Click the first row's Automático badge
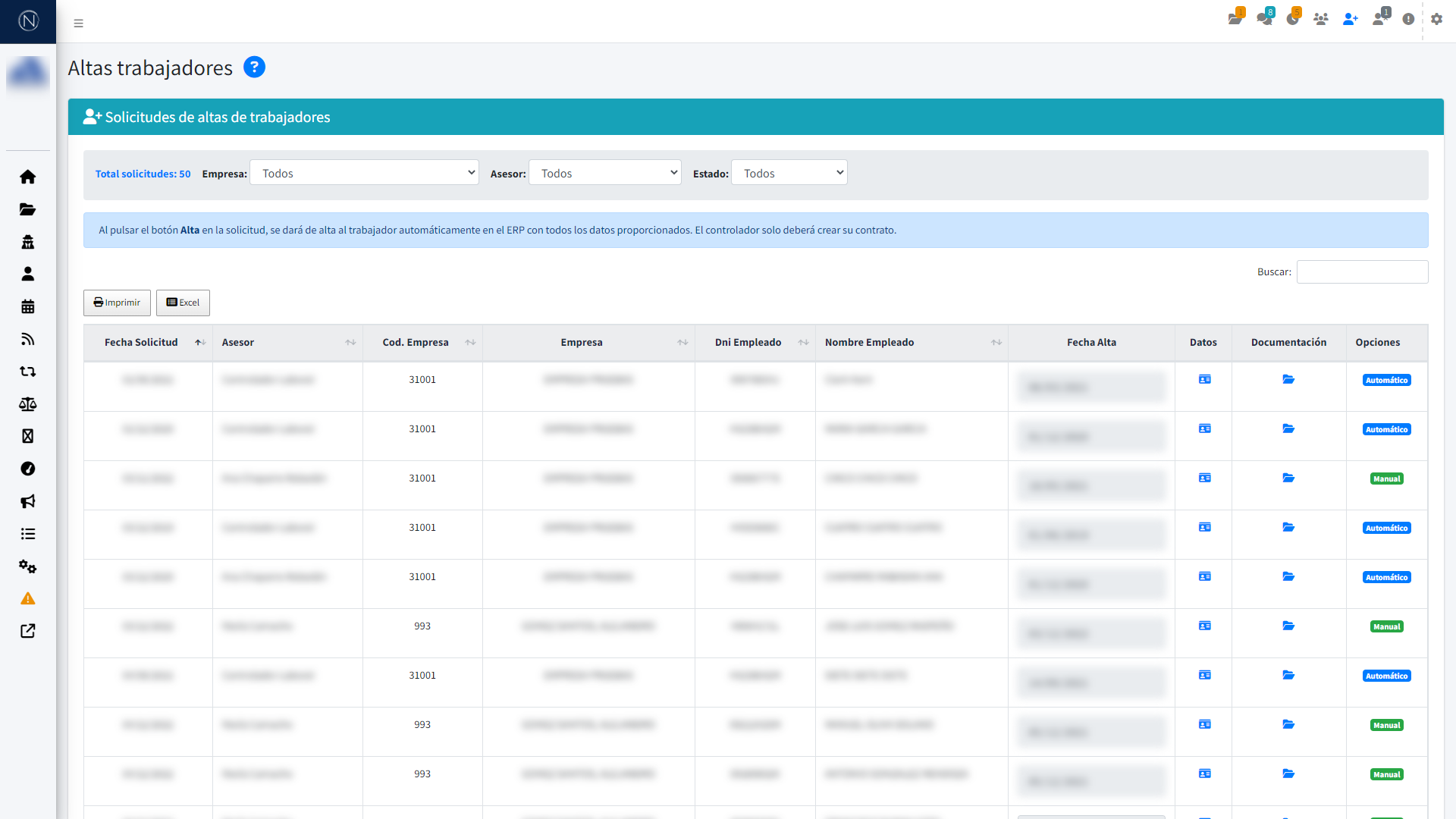Screen dimensions: 1456x819 [1386, 380]
